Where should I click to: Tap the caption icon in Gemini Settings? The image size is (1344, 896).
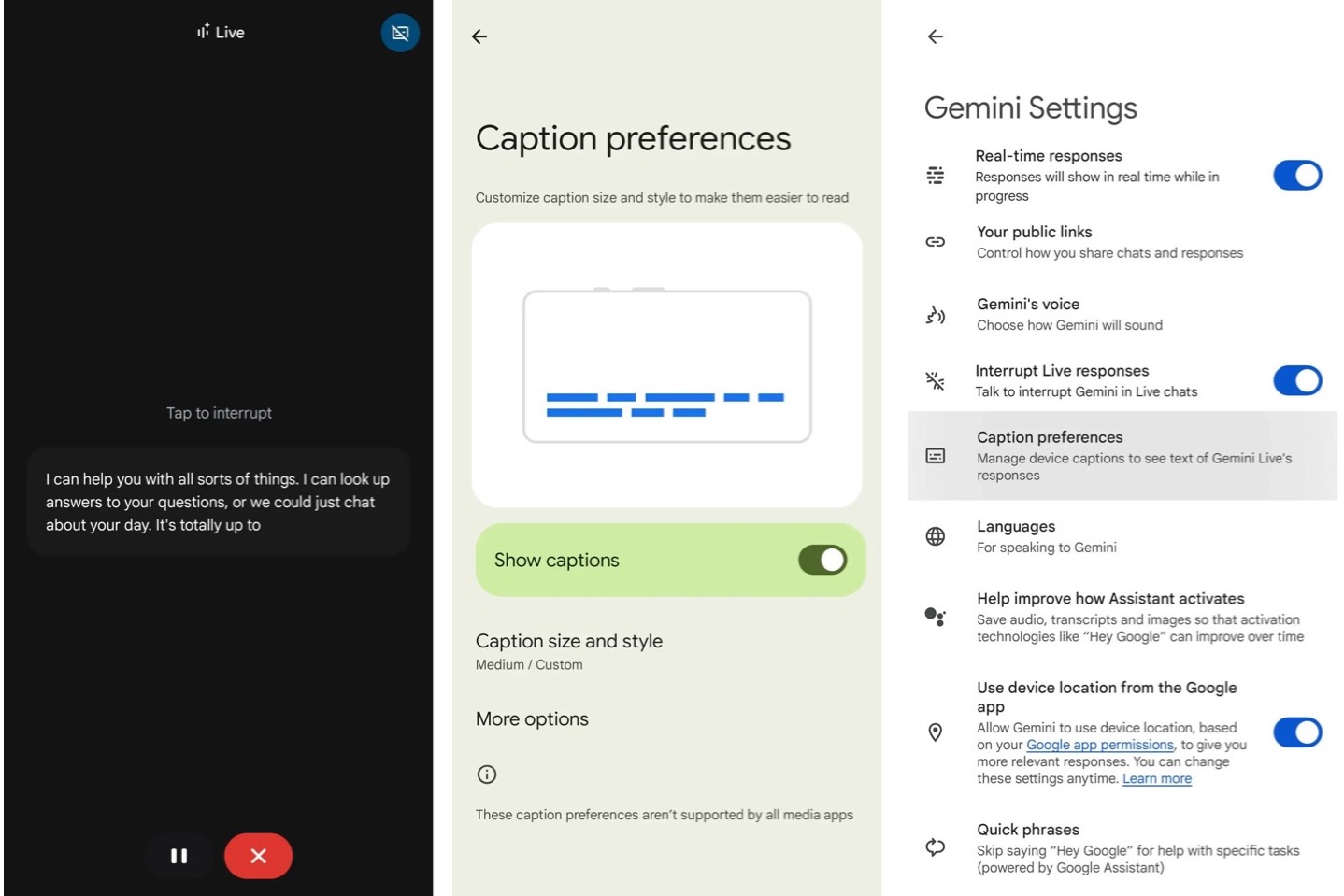point(935,456)
